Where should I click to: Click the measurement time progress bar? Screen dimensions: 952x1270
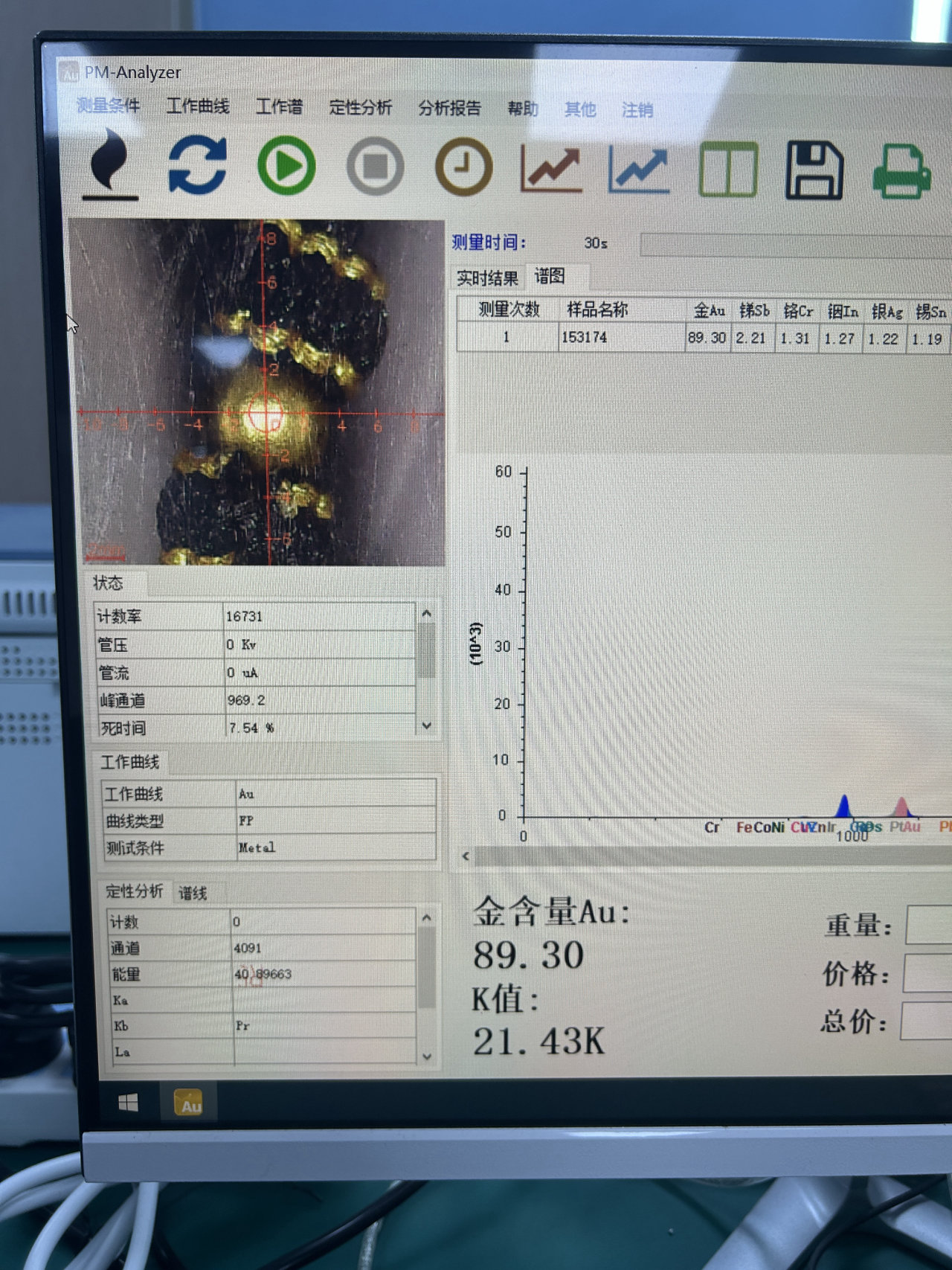click(796, 246)
